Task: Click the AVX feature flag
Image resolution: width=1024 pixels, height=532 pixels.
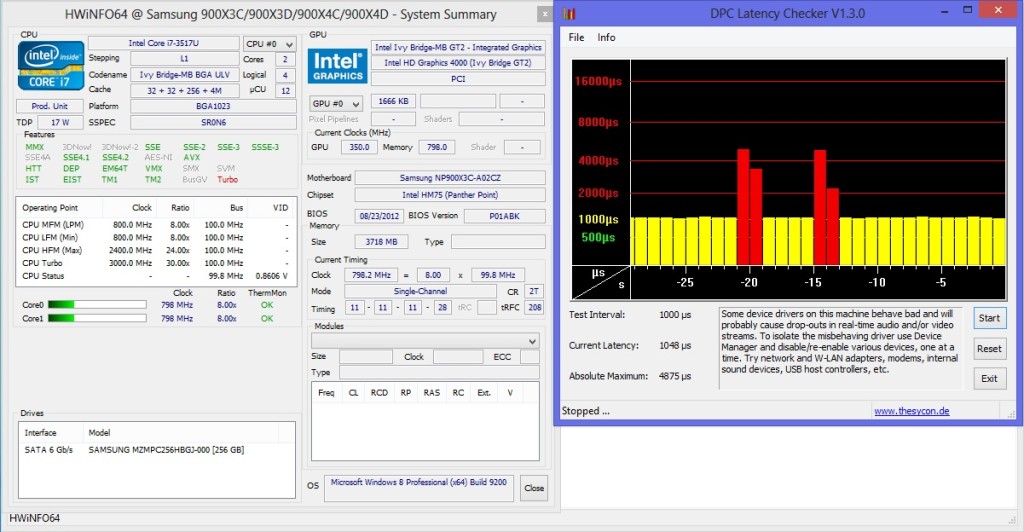Action: [191, 157]
